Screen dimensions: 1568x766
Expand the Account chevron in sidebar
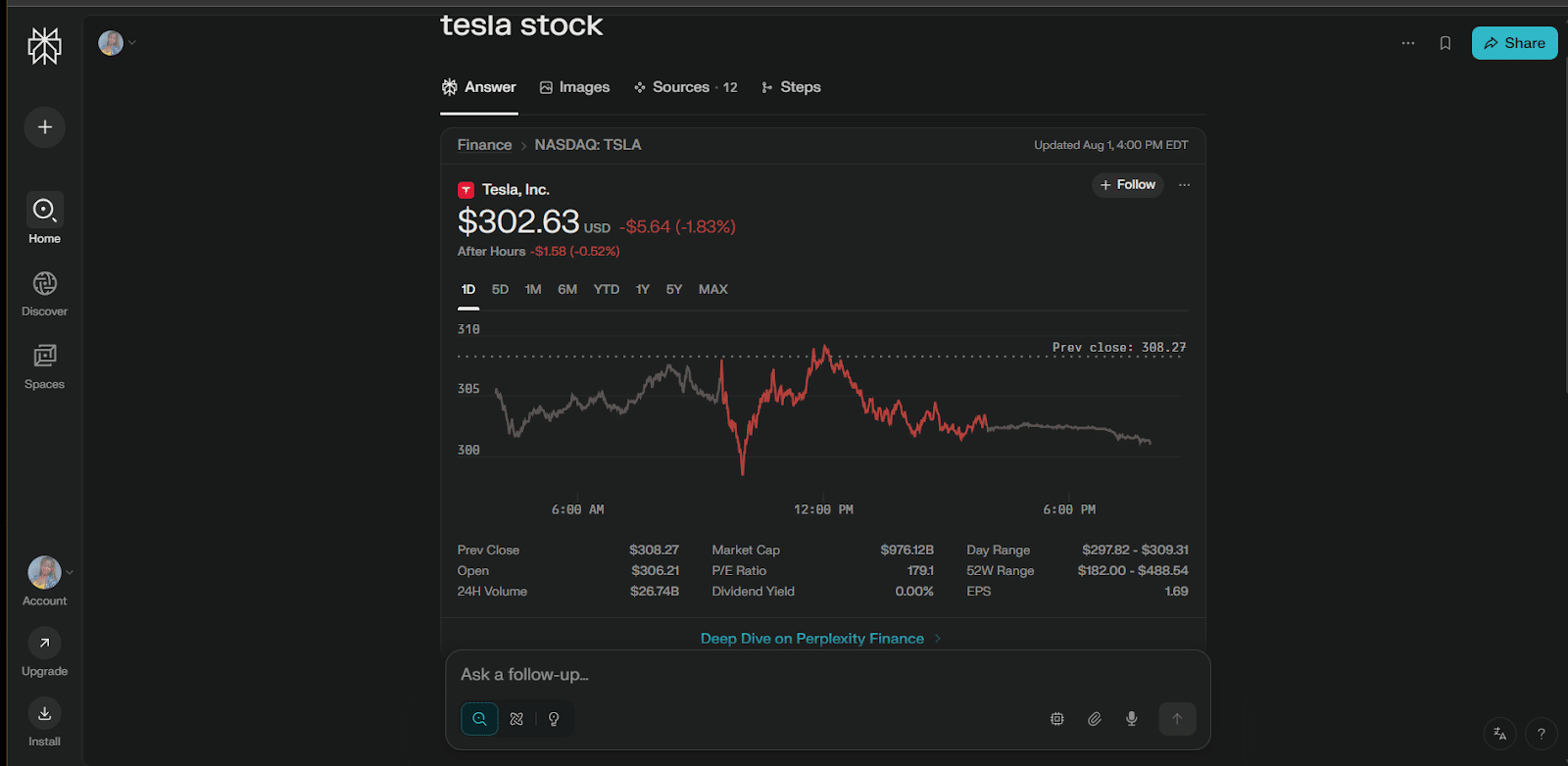tap(69, 572)
